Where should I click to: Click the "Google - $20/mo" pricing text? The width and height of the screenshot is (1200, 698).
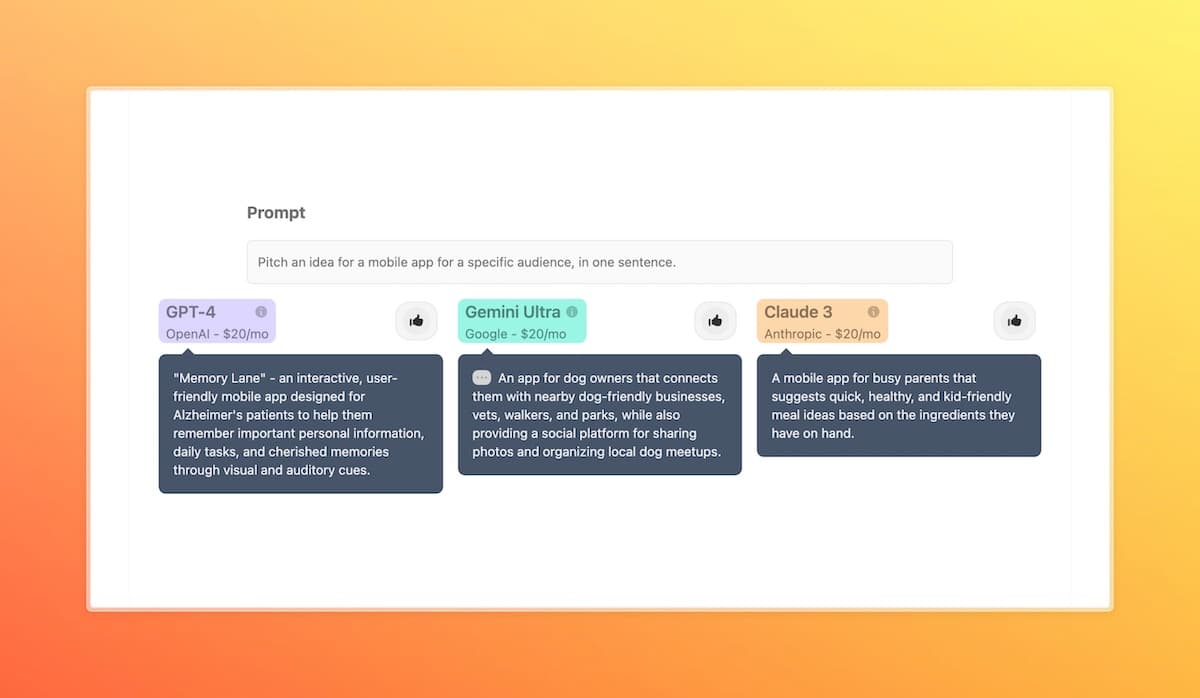[x=516, y=334]
